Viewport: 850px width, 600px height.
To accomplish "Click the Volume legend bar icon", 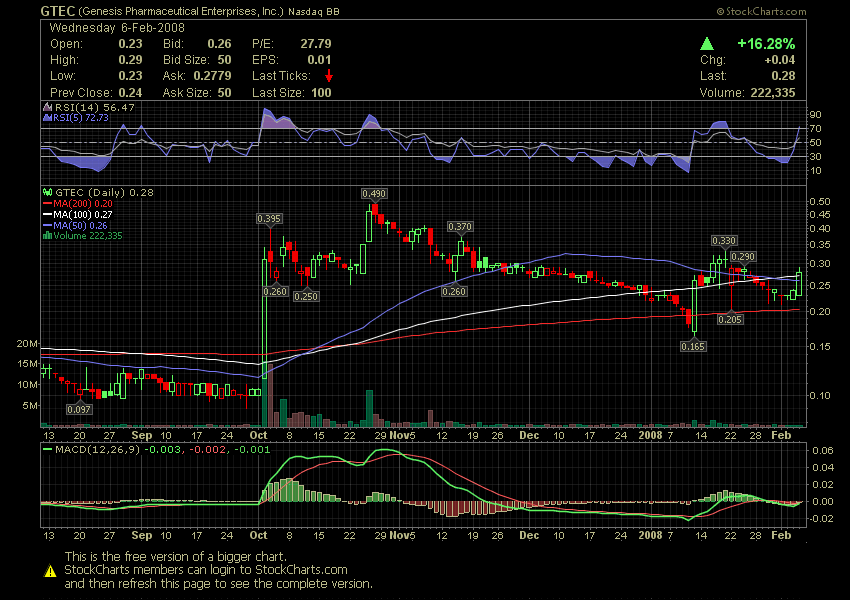I will [47, 236].
